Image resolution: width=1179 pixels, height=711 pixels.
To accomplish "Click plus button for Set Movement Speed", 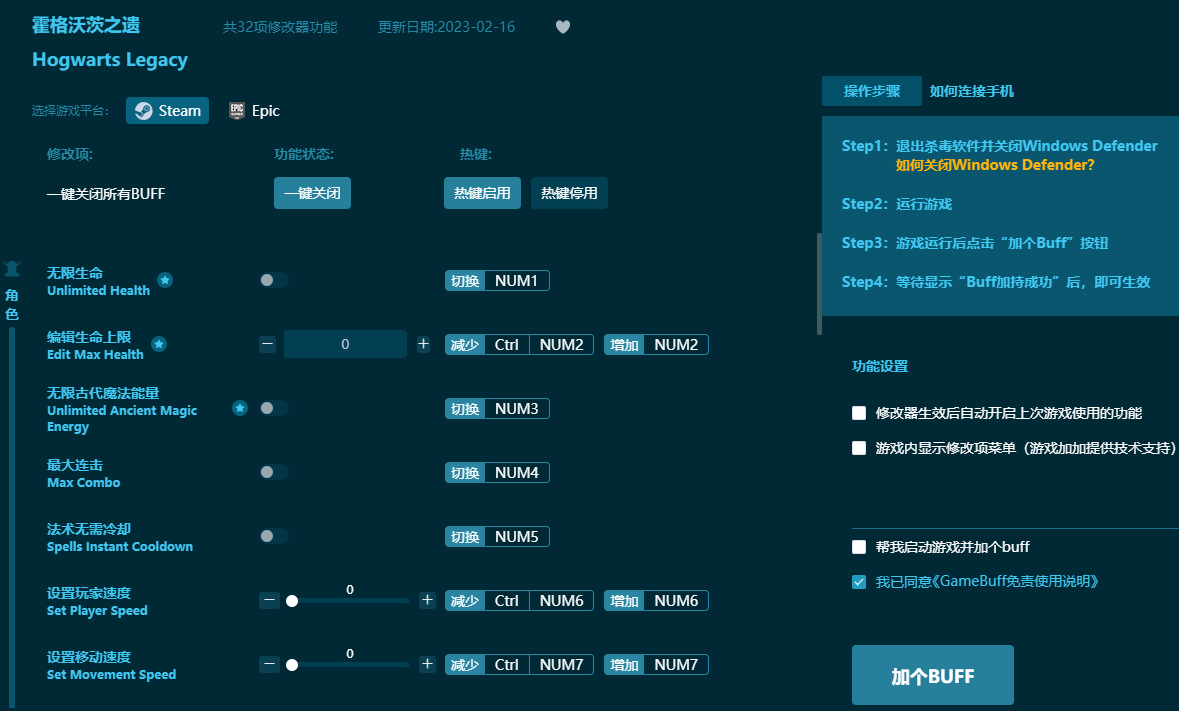I will pos(427,664).
